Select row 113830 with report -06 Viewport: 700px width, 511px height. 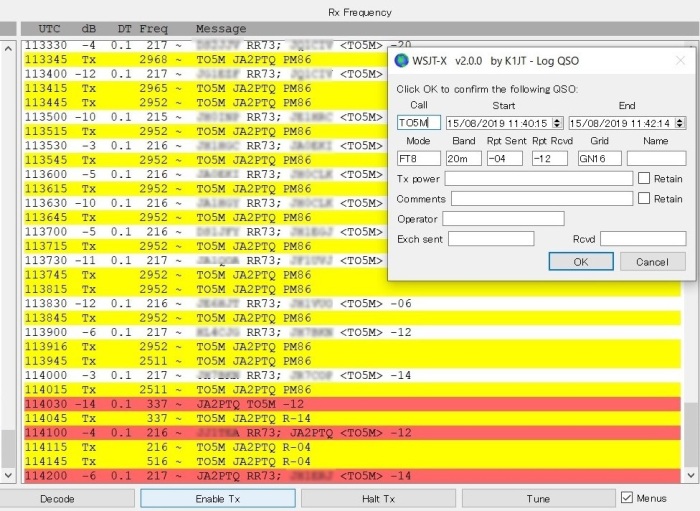click(352, 303)
